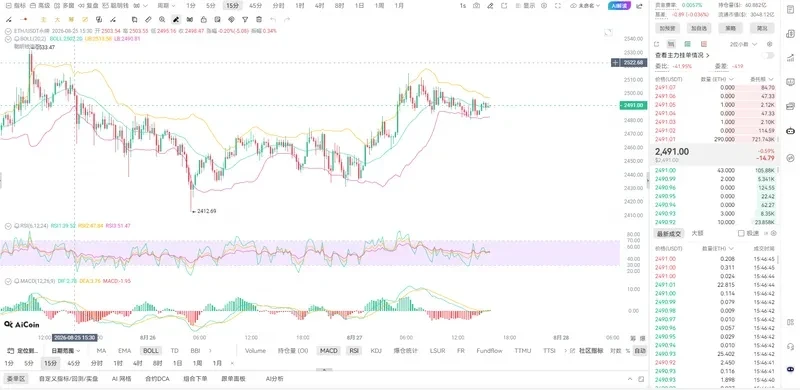Image resolution: width=800 pixels, height=390 pixels.
Task: Click the headset support icon in right sidebar
Action: (x=791, y=347)
